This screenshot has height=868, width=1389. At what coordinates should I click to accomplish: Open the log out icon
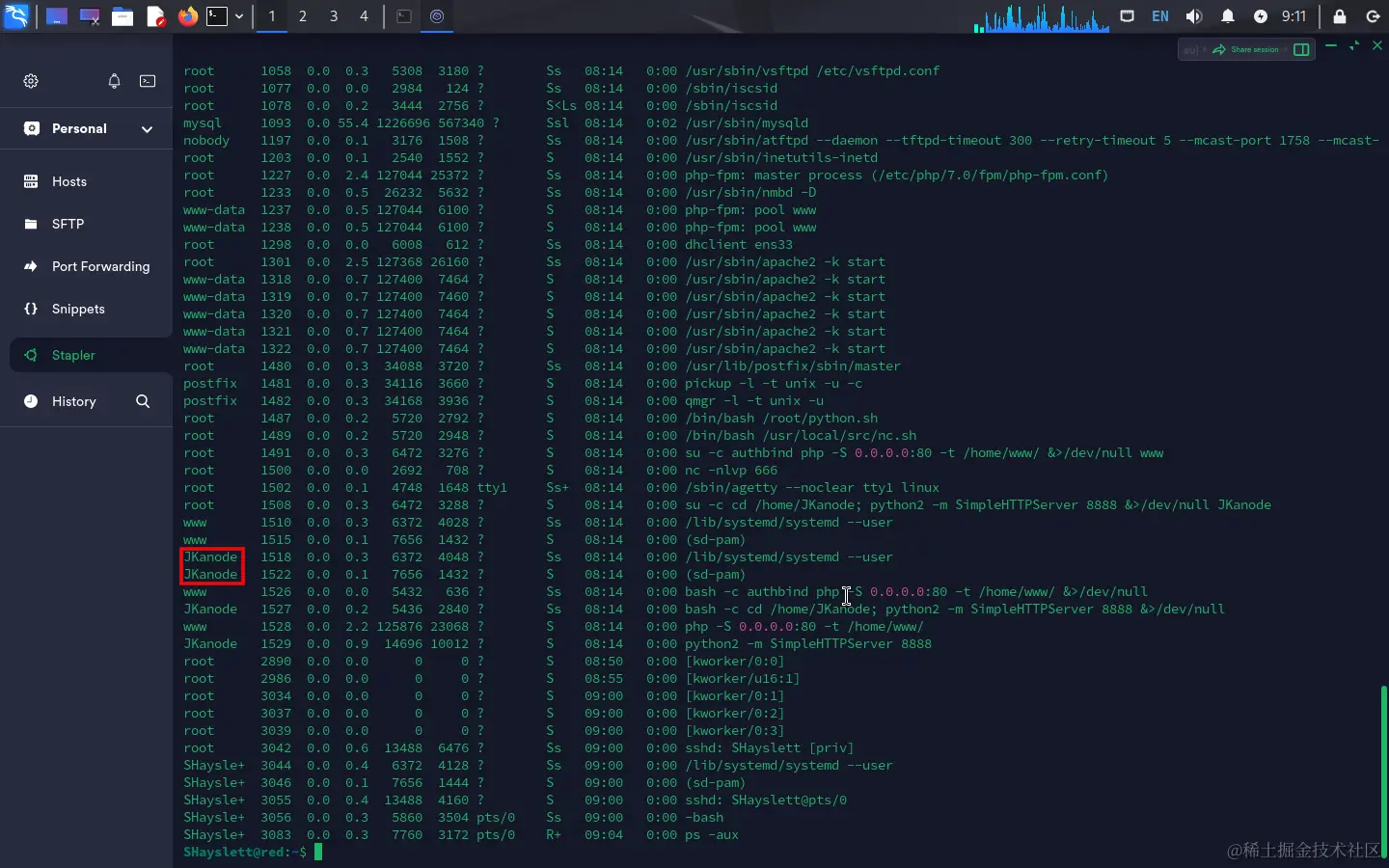[x=1373, y=16]
